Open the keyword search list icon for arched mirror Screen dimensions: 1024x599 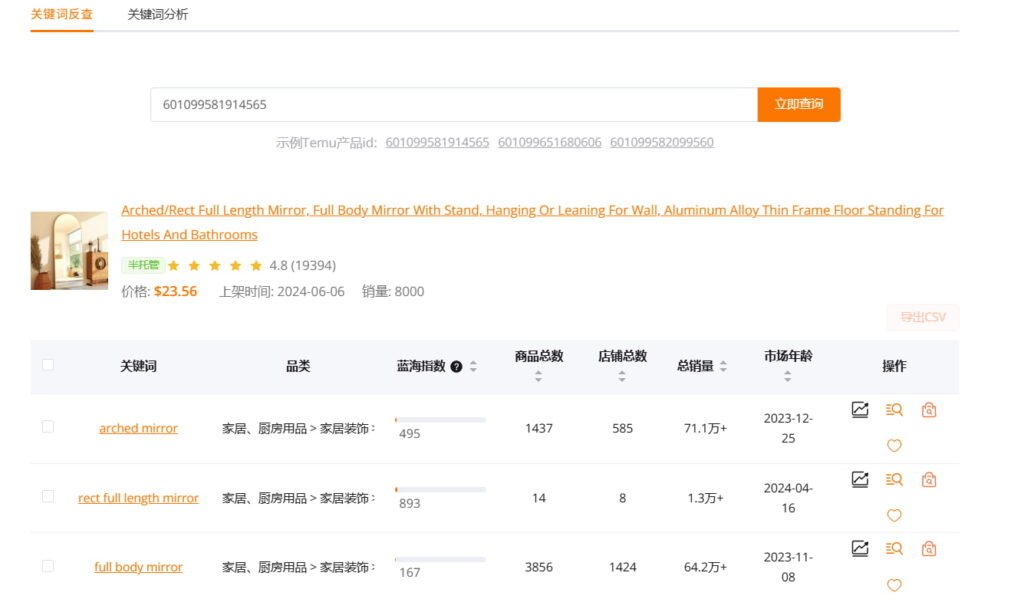pyautogui.click(x=894, y=409)
